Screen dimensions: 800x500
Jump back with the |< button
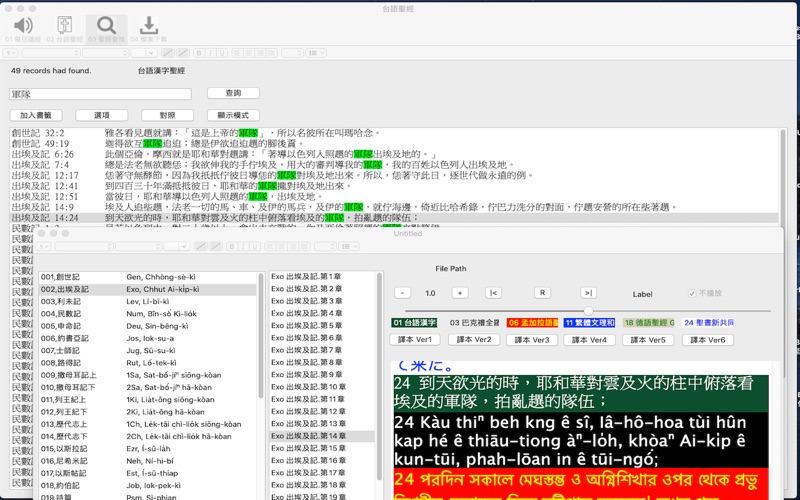point(493,293)
